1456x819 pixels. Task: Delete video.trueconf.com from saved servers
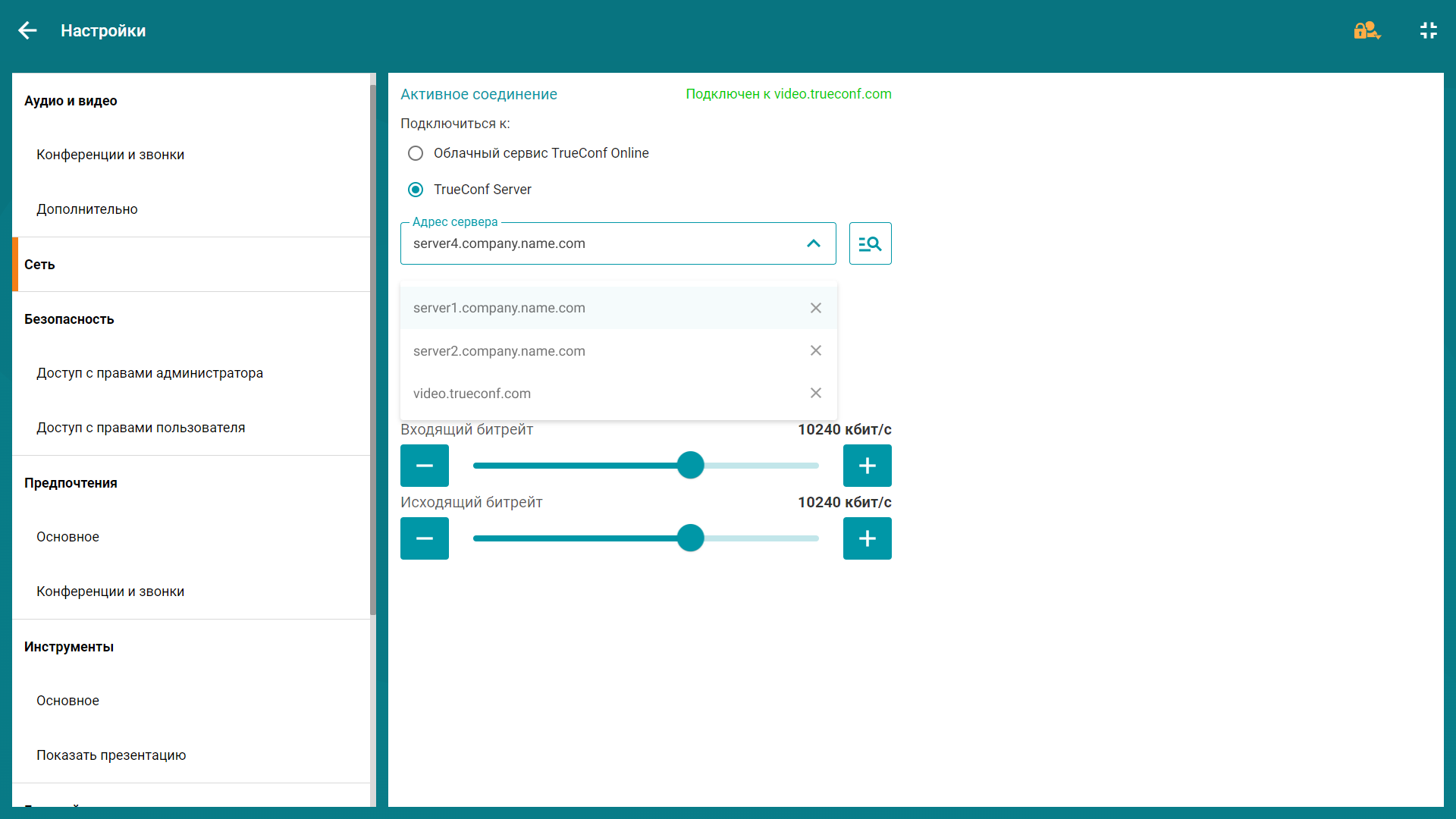(x=816, y=393)
